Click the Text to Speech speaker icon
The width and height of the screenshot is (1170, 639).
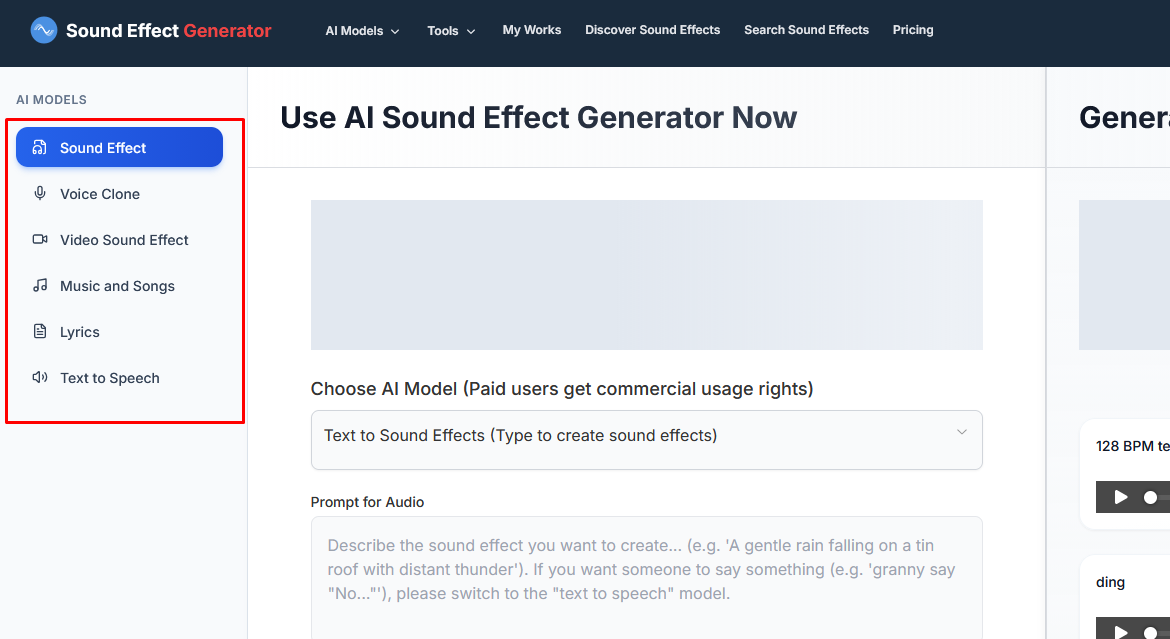40,378
